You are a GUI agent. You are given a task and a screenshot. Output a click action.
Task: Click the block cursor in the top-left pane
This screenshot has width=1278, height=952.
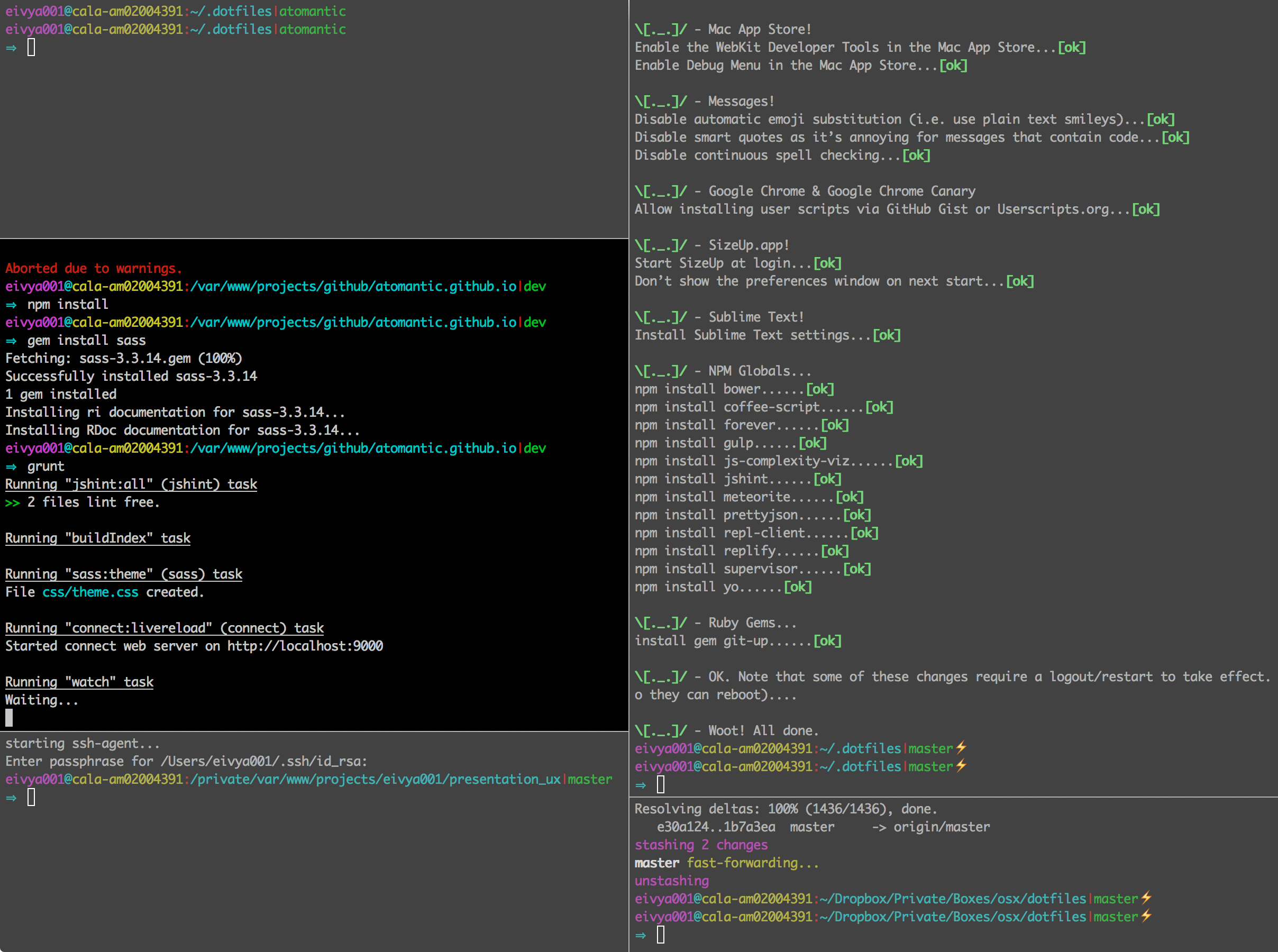[31, 47]
